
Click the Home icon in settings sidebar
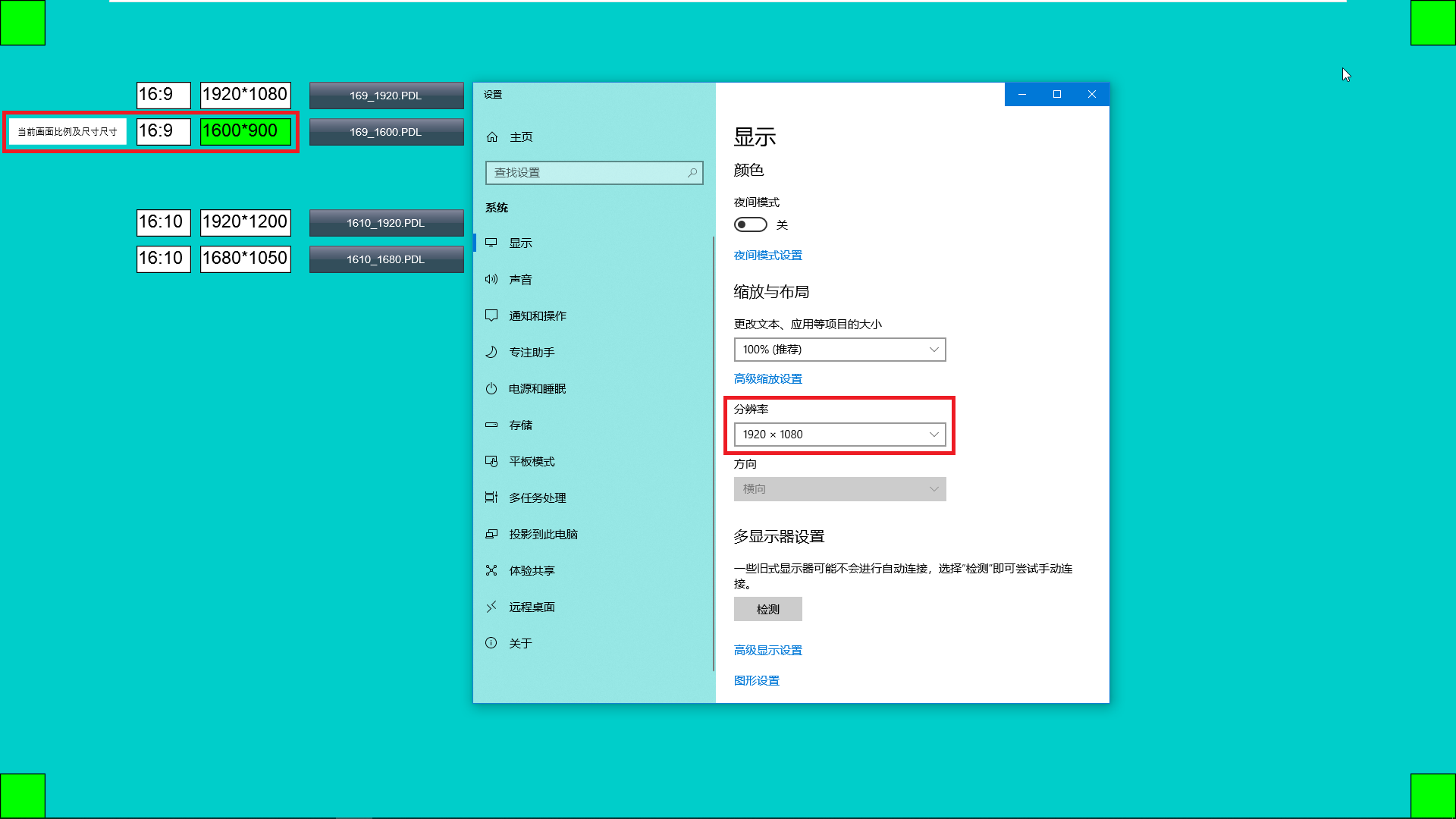[492, 137]
